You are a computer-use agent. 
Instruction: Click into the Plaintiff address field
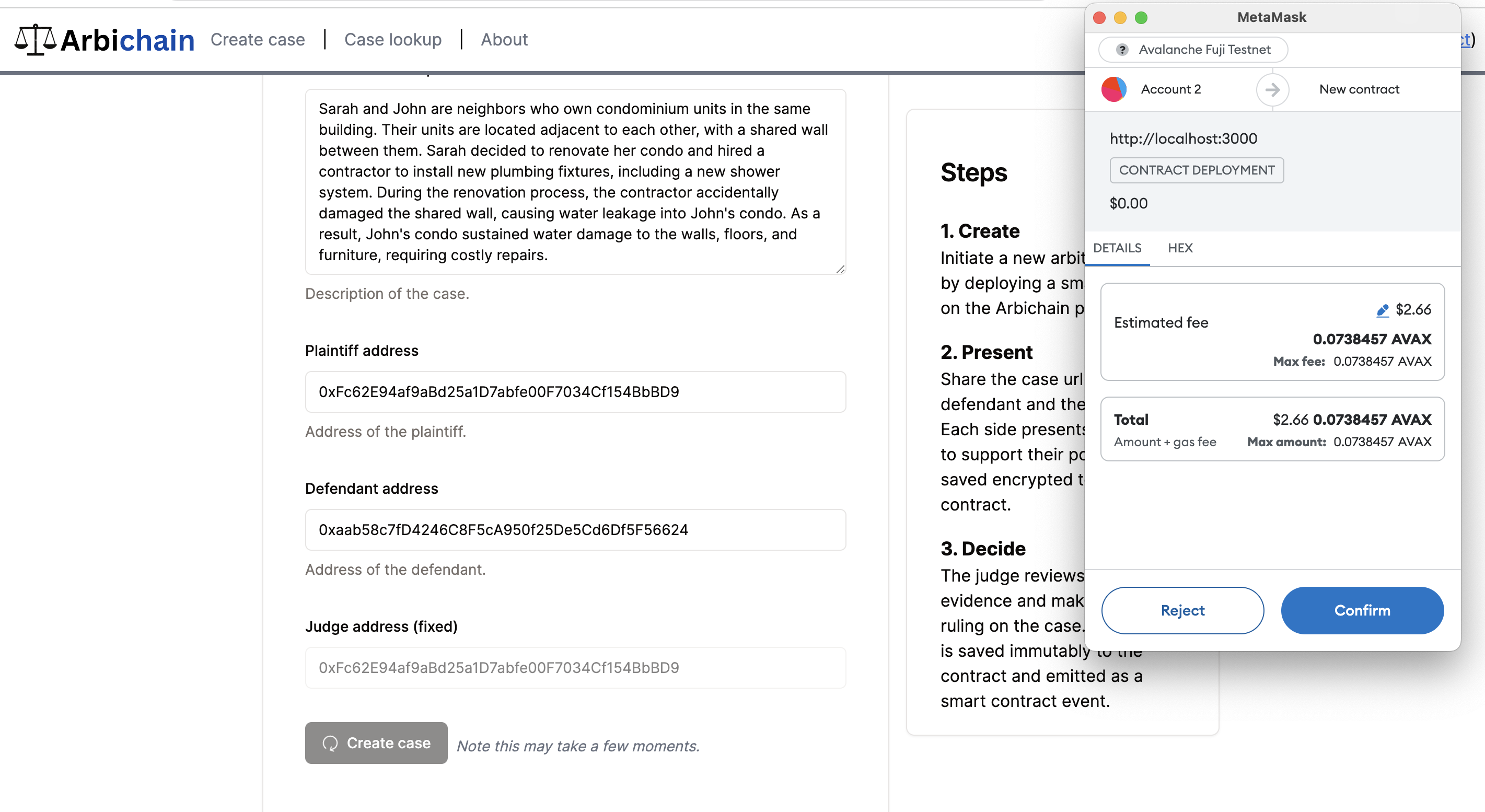click(575, 392)
